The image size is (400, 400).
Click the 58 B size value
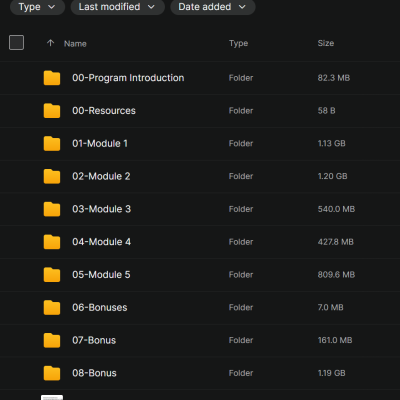326,111
